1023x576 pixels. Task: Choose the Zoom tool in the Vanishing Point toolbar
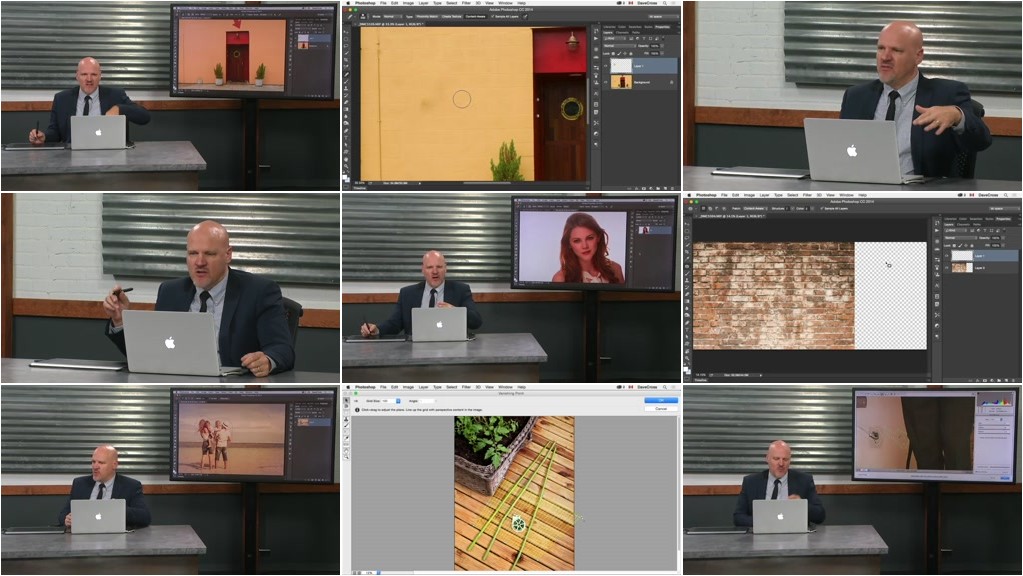[x=346, y=457]
